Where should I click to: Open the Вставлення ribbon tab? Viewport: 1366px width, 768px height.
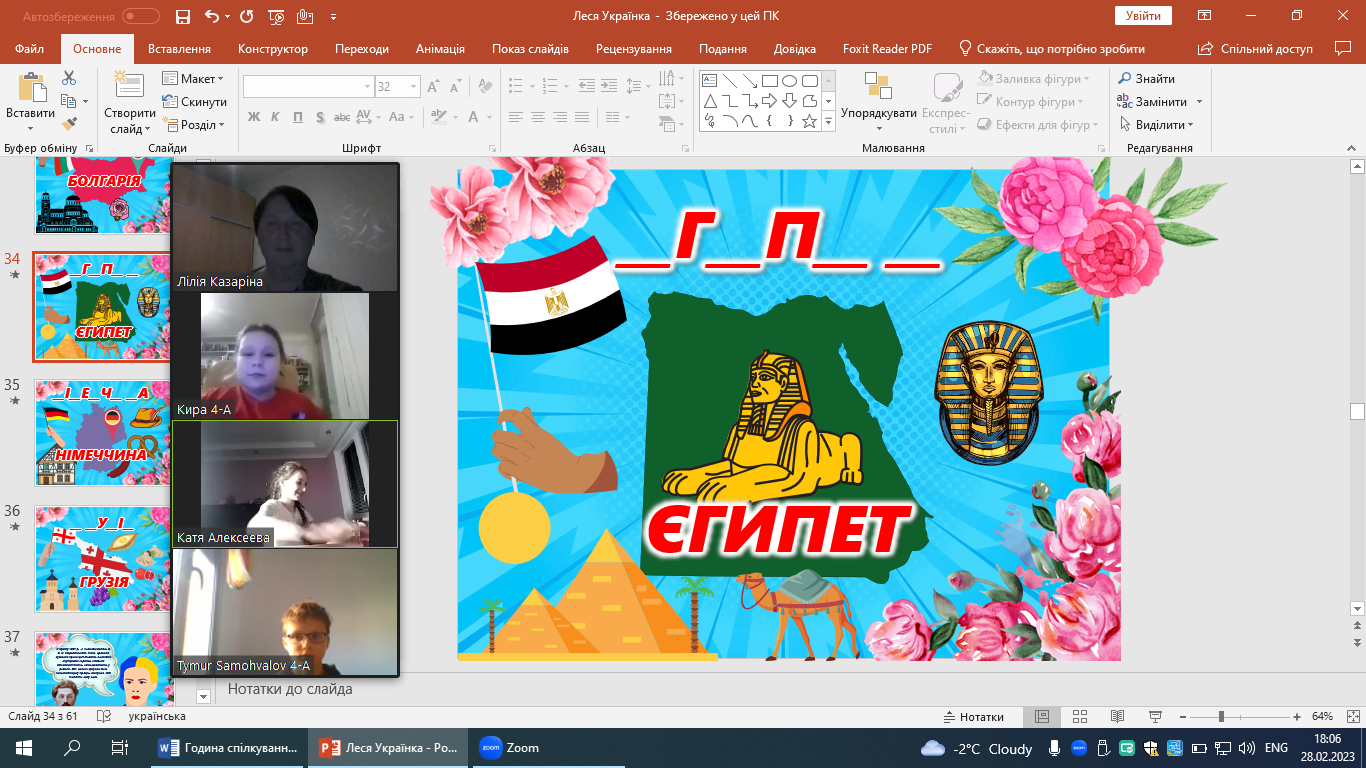(x=179, y=49)
